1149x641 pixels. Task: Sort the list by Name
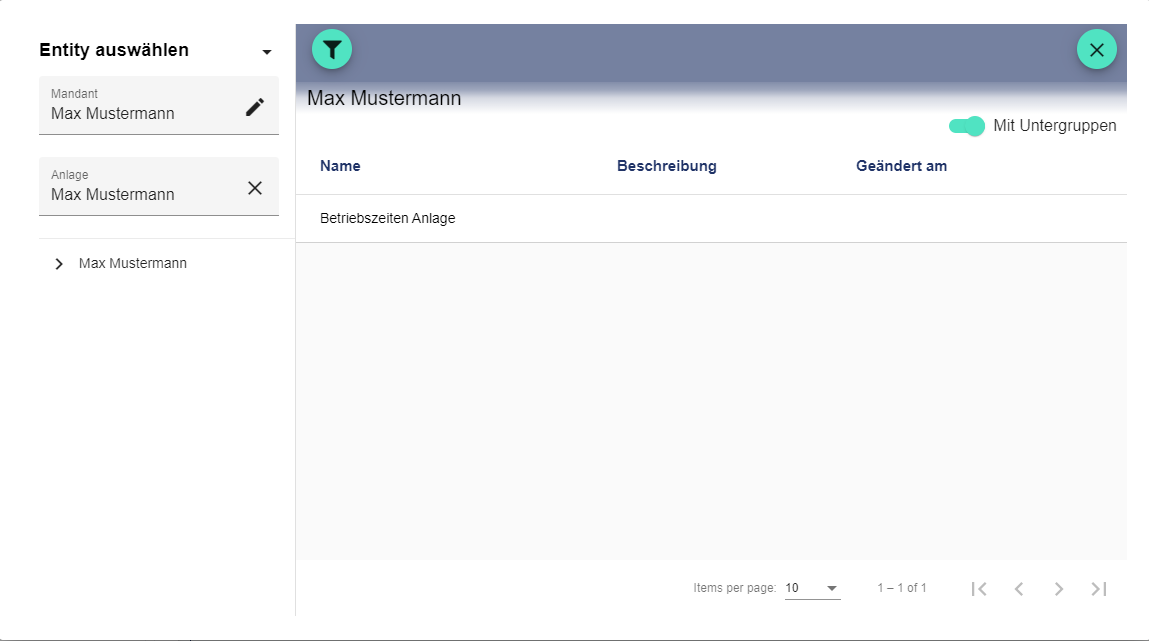click(340, 165)
